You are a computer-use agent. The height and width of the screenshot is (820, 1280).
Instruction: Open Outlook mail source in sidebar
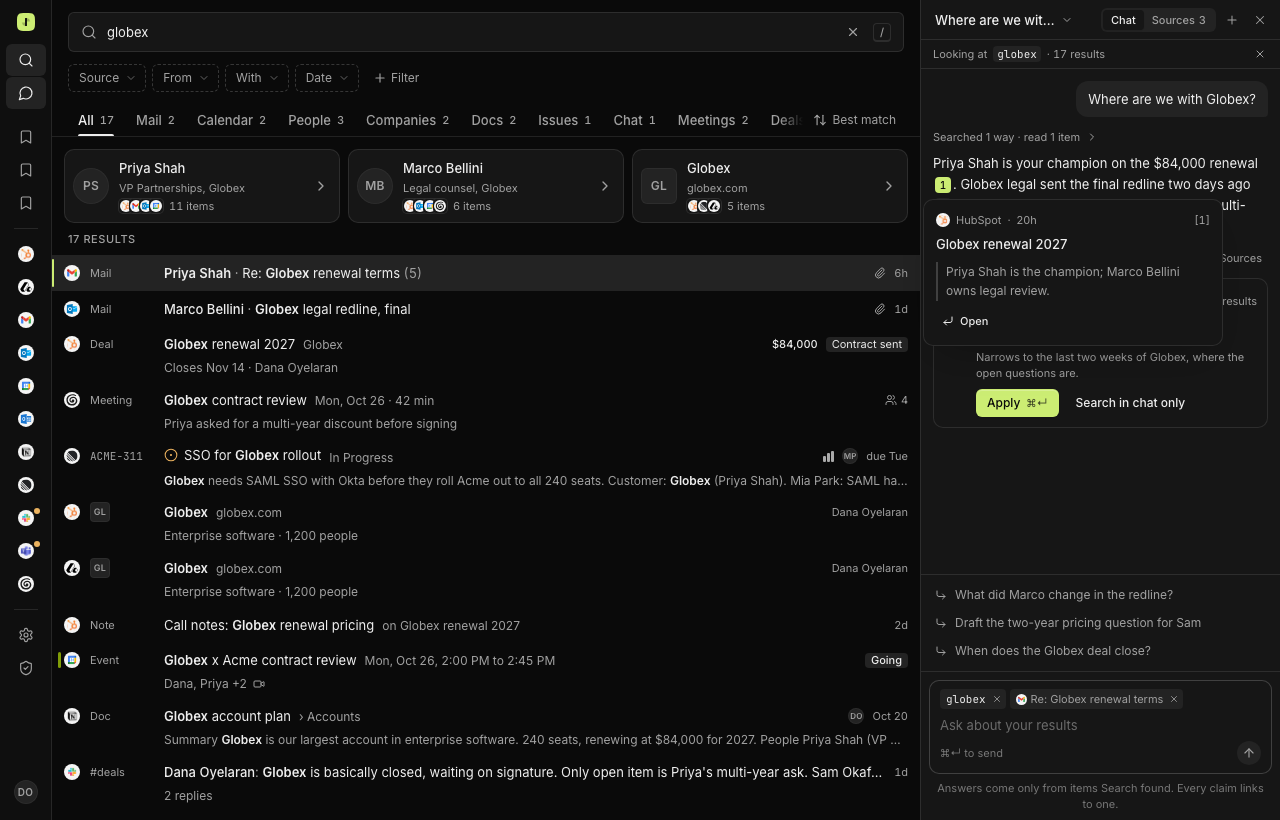[26, 353]
